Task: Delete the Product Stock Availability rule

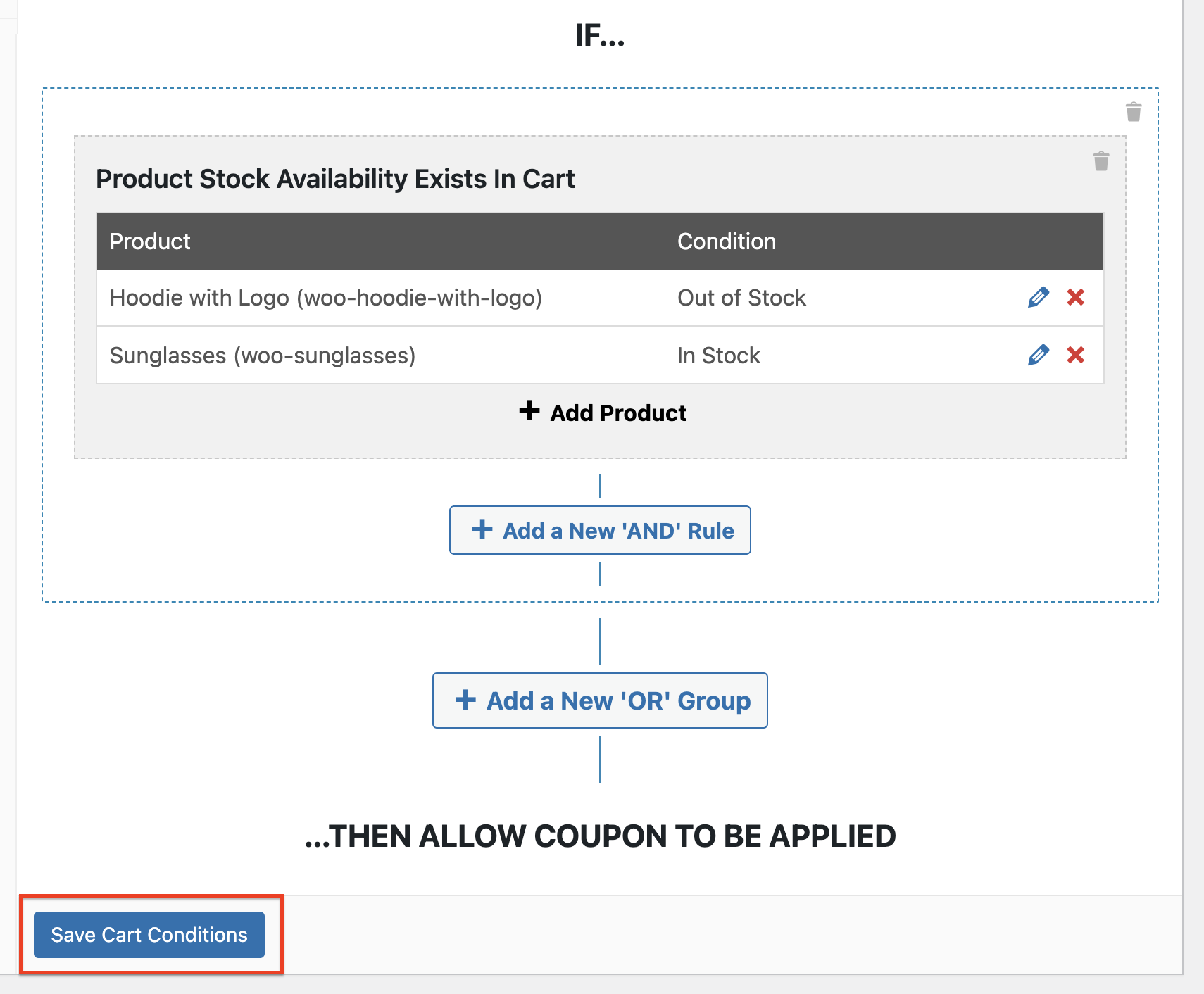Action: tap(1101, 161)
